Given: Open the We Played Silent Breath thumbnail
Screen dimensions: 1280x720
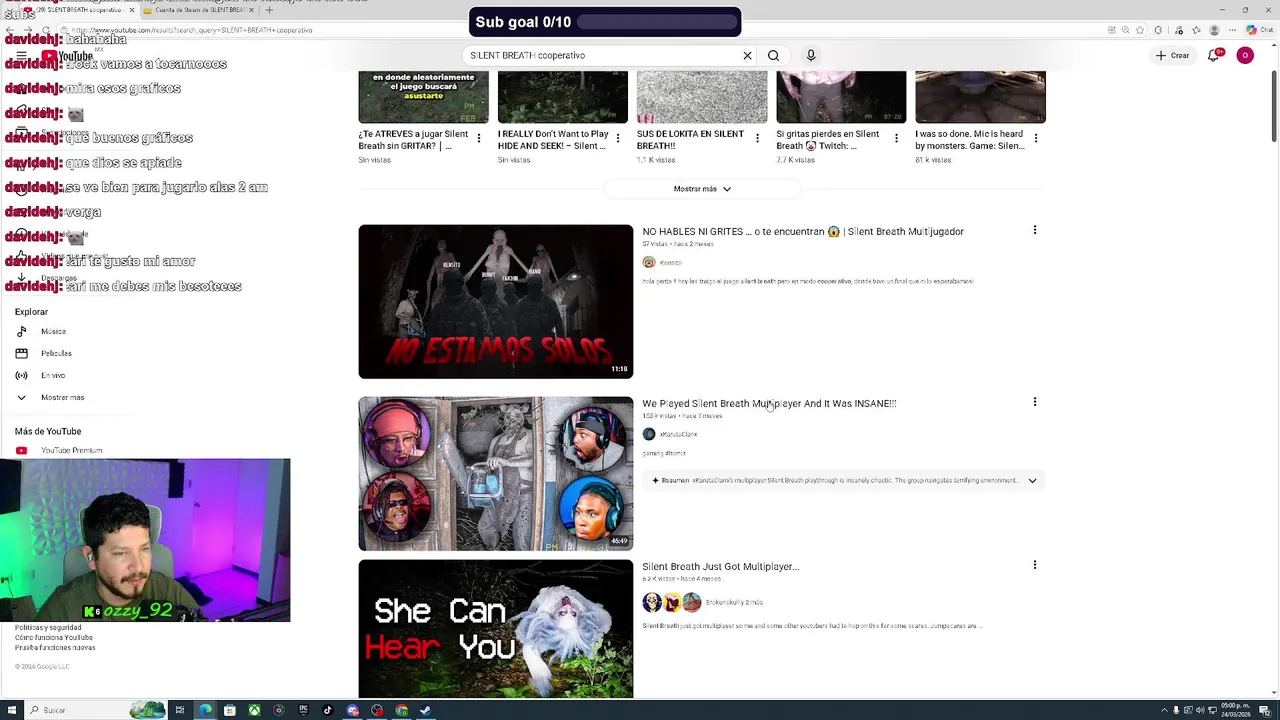Looking at the screenshot, I should click(496, 474).
